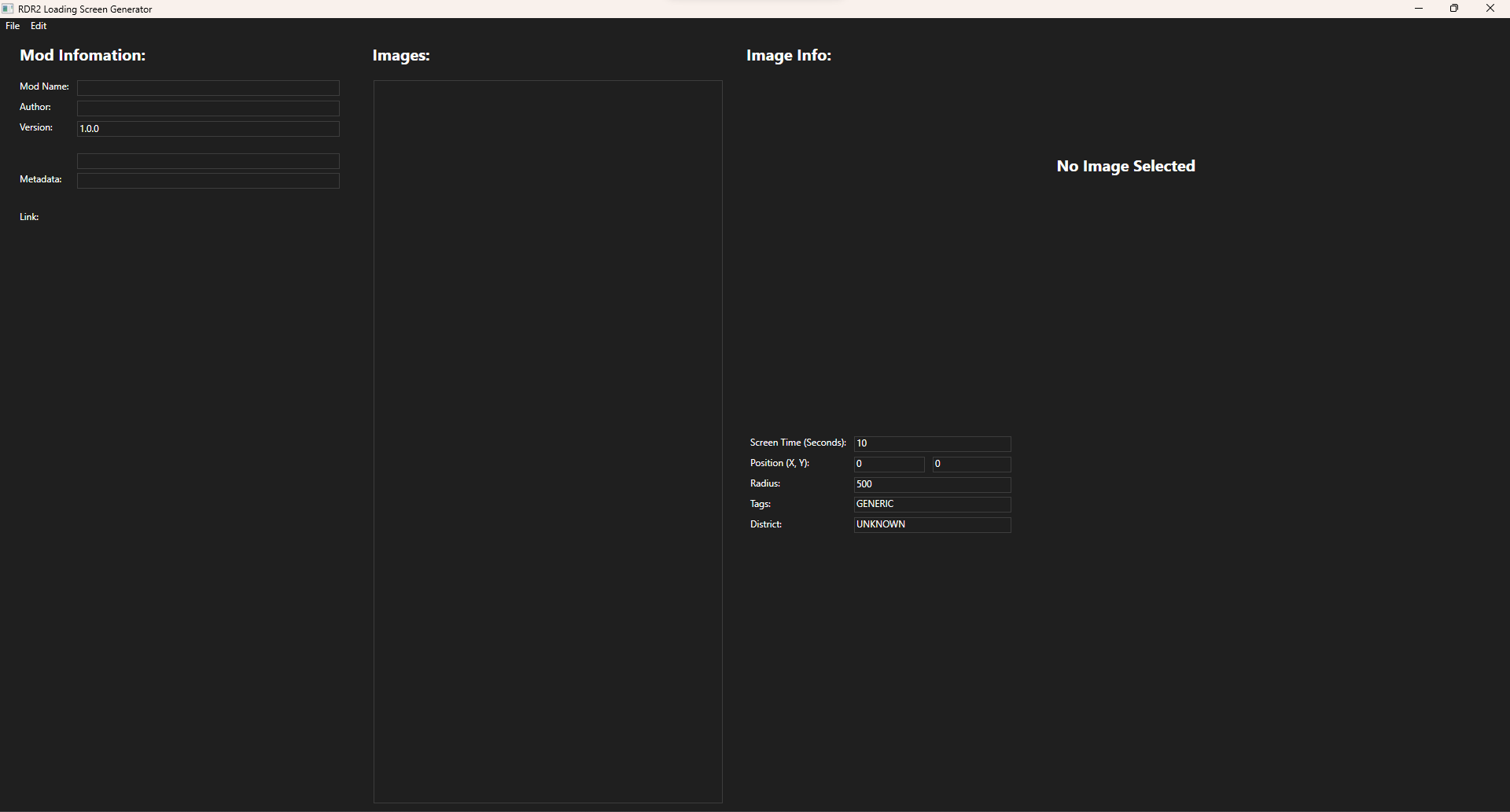Select the Version field showing 1.0.0

click(208, 129)
